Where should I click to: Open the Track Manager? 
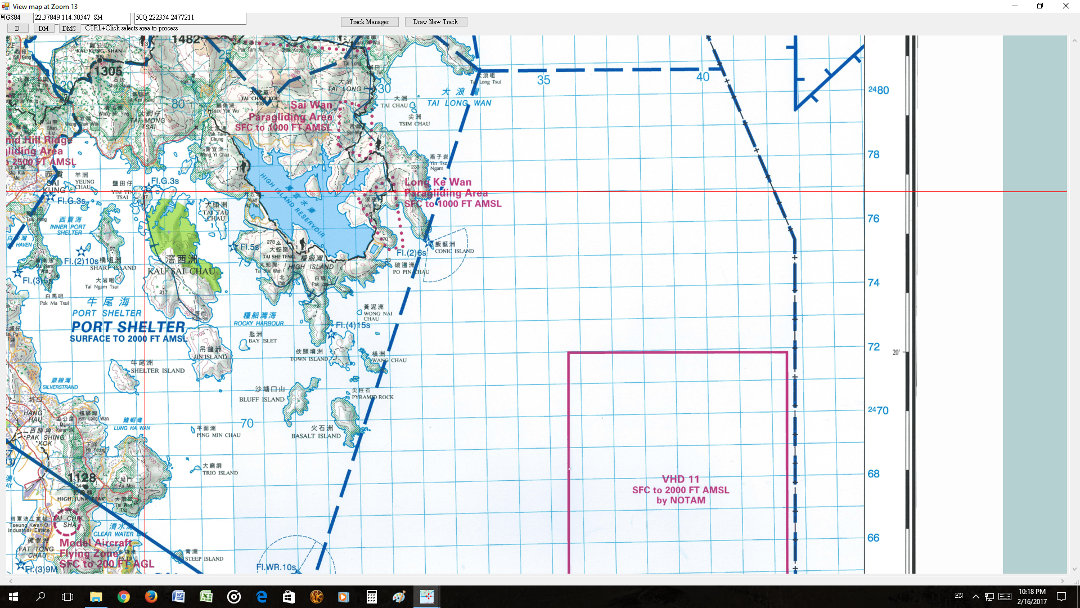pyautogui.click(x=369, y=21)
